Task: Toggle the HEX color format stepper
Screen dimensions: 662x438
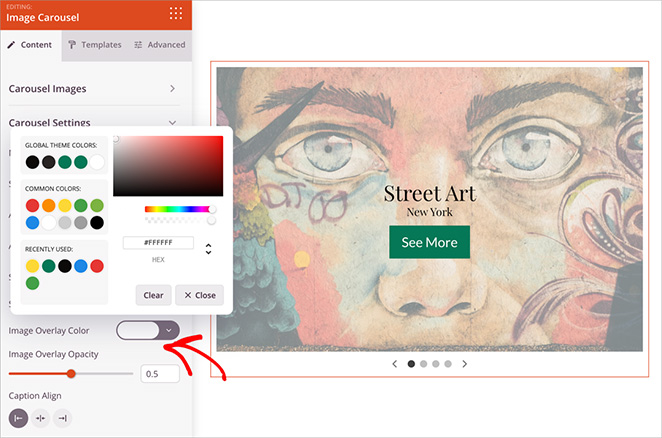Action: 208,248
